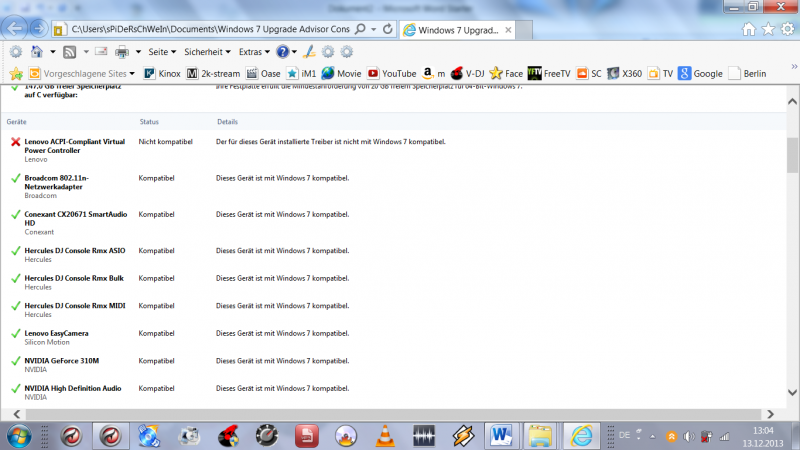Open VLC media player from taskbar
This screenshot has width=800, height=450.
tap(385, 436)
